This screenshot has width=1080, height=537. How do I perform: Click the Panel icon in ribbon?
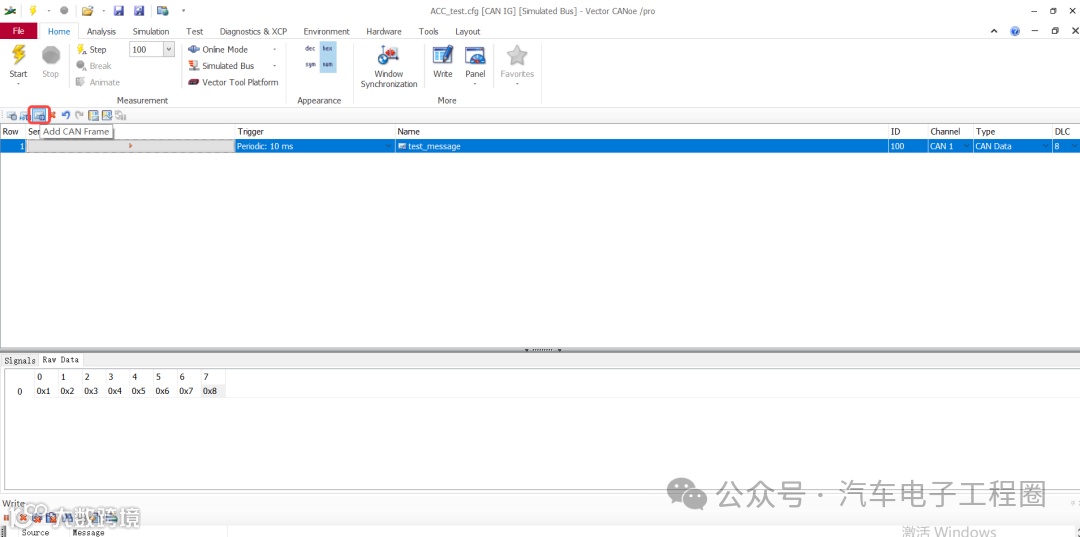475,55
